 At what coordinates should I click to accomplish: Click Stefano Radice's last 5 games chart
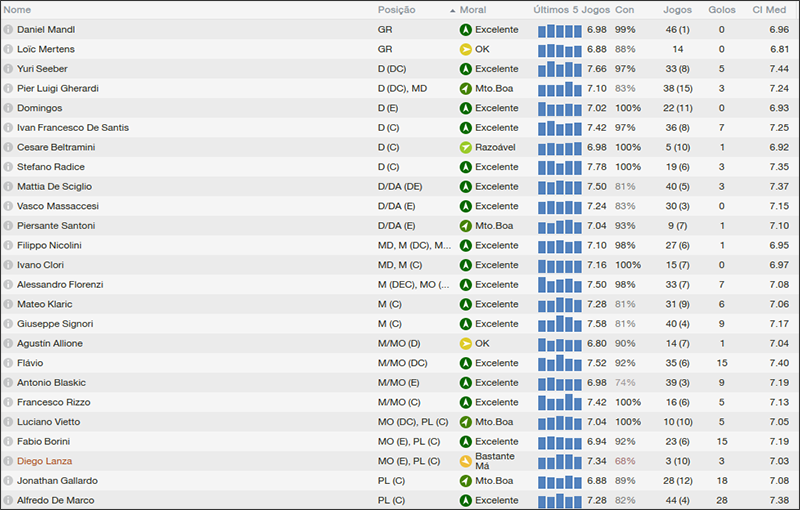(559, 167)
